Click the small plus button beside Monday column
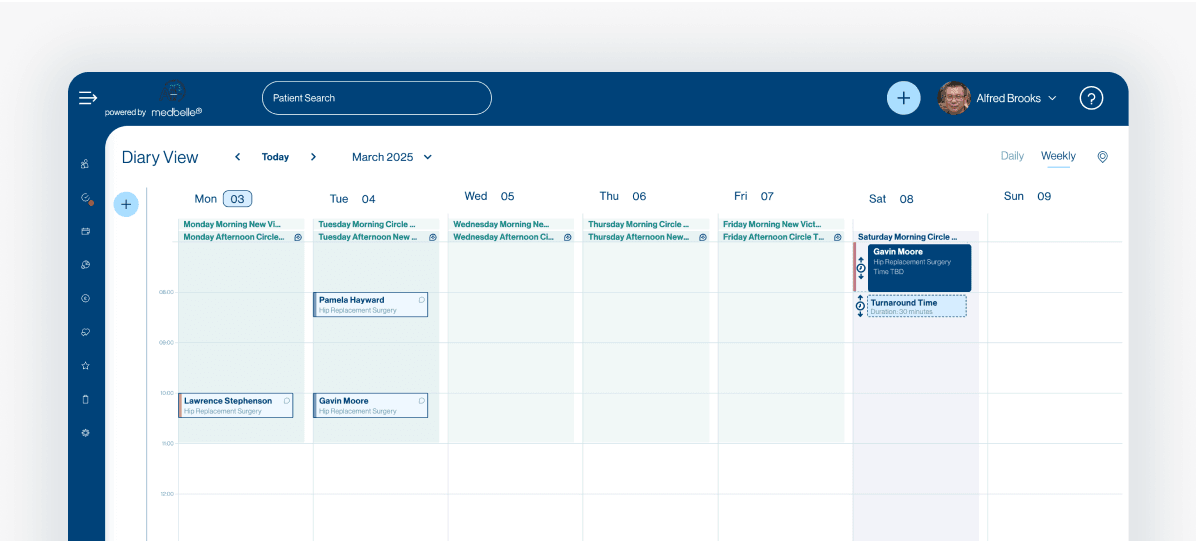 click(126, 205)
